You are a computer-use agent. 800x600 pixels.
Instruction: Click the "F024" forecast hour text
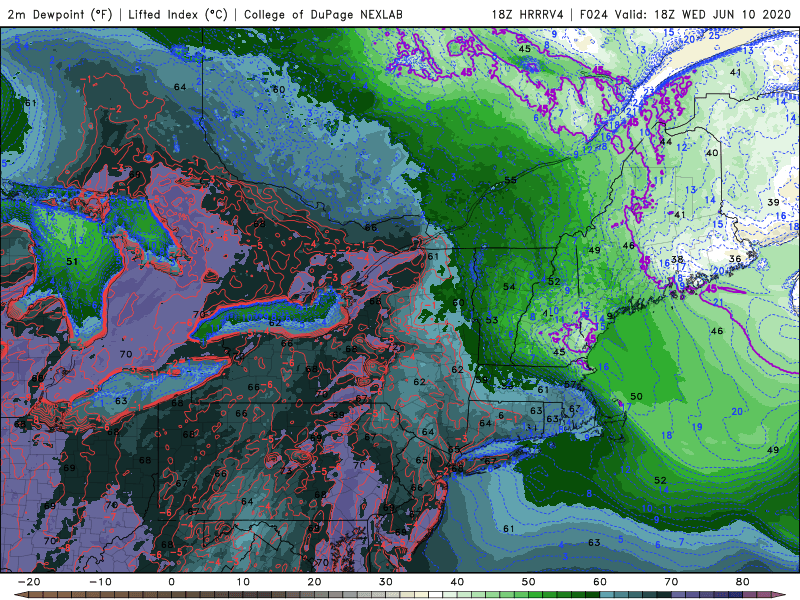tap(593, 14)
